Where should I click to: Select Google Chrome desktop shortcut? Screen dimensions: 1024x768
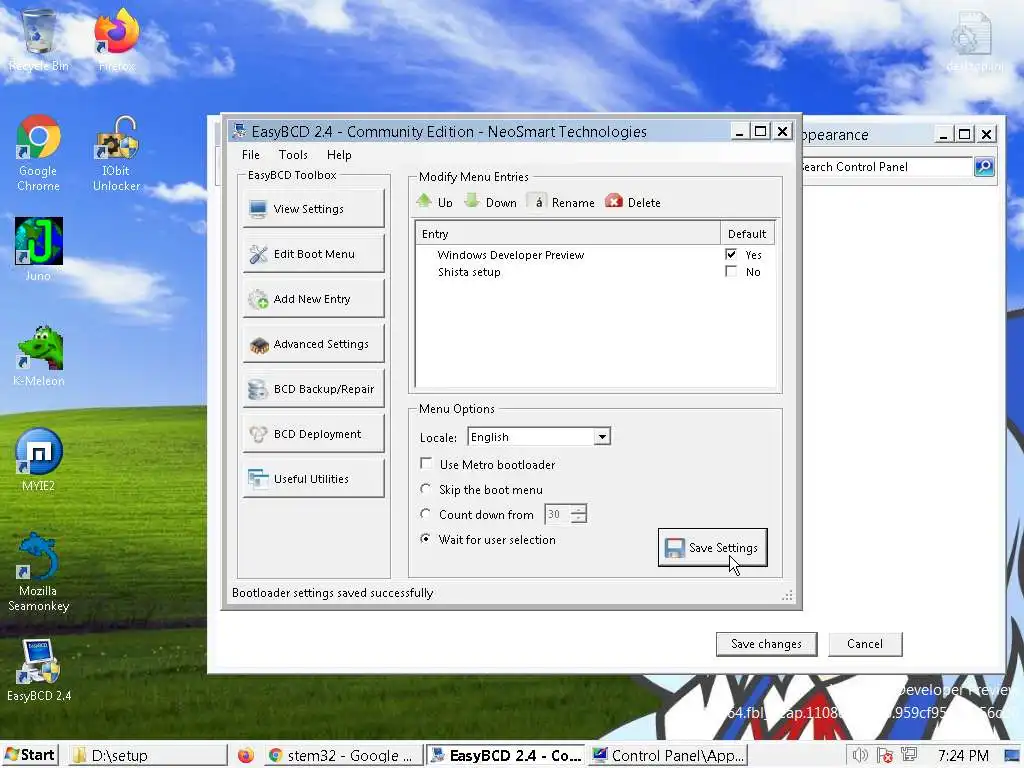(x=39, y=153)
